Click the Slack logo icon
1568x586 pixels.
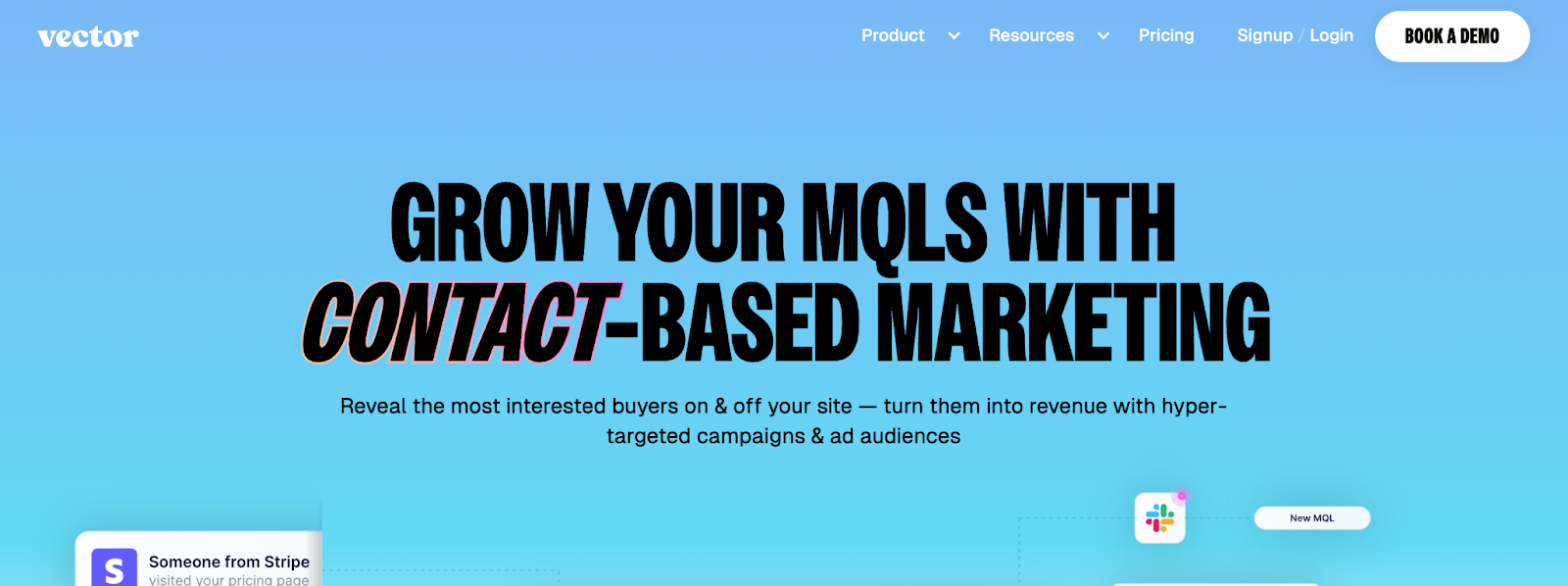[x=1159, y=518]
